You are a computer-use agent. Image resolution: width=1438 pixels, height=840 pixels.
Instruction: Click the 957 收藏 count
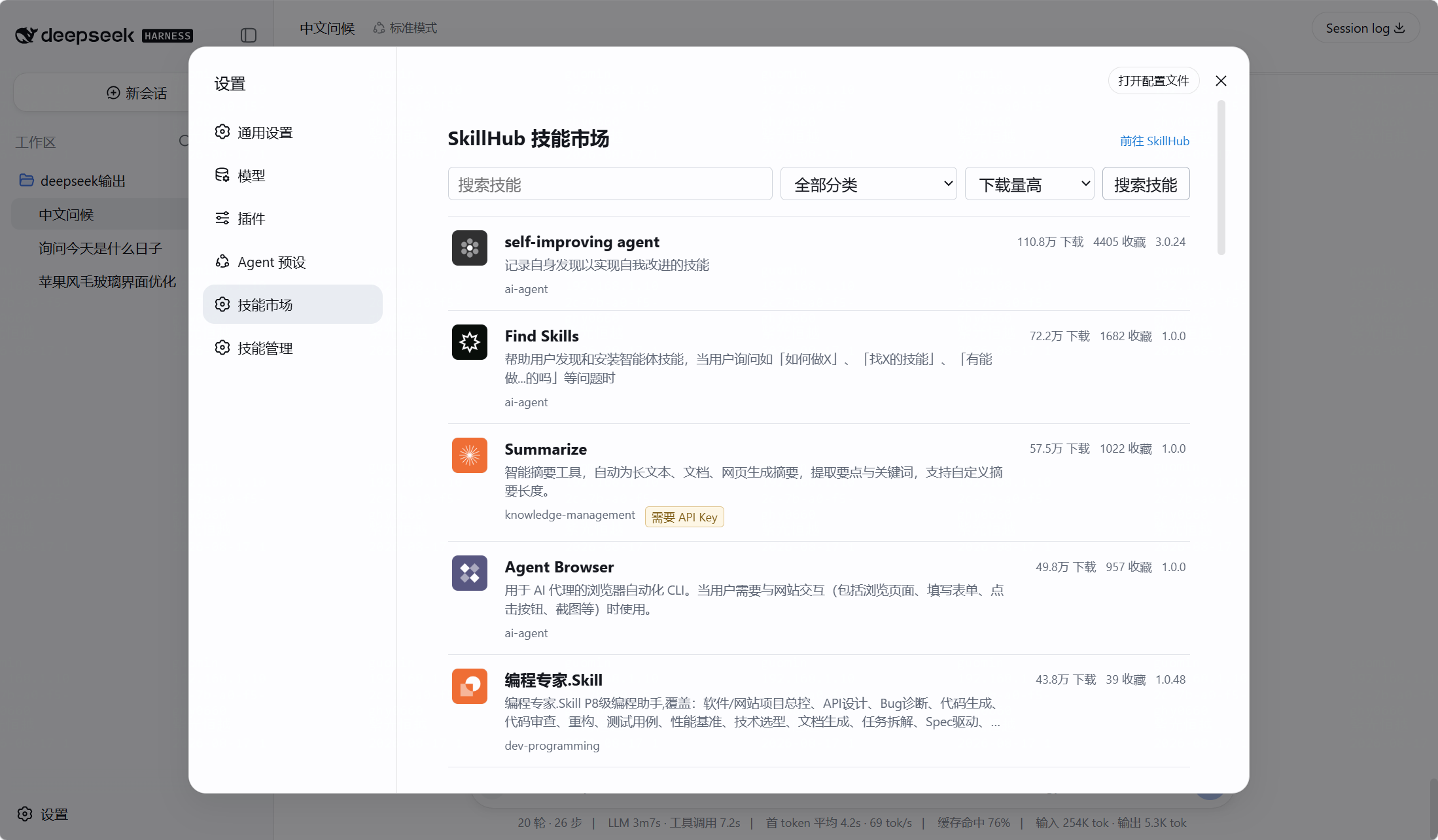(1129, 567)
